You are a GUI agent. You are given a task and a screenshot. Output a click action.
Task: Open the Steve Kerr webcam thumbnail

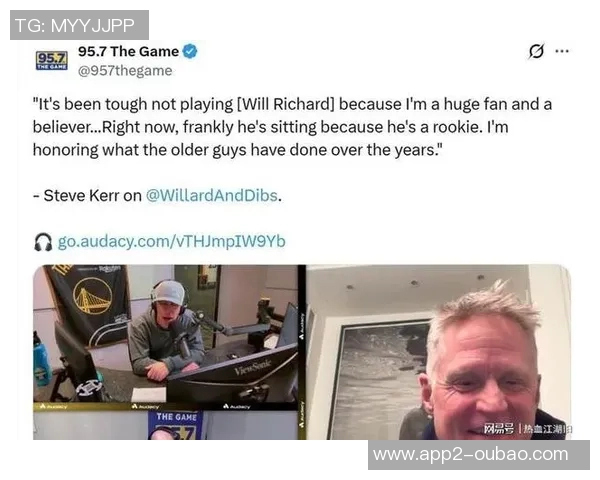pyautogui.click(x=439, y=352)
